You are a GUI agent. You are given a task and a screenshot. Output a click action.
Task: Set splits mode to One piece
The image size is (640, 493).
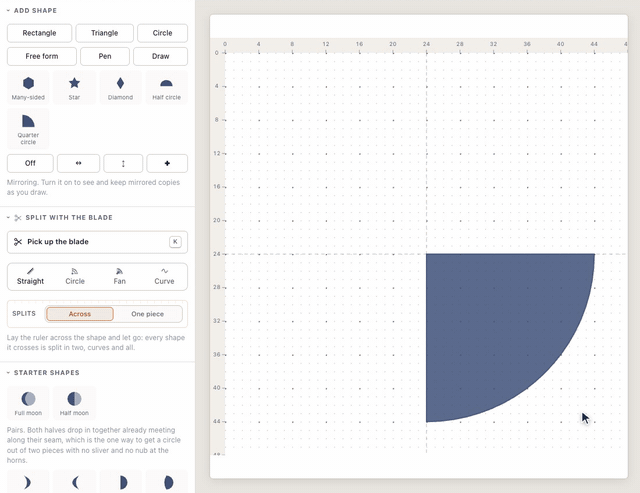click(x=148, y=314)
